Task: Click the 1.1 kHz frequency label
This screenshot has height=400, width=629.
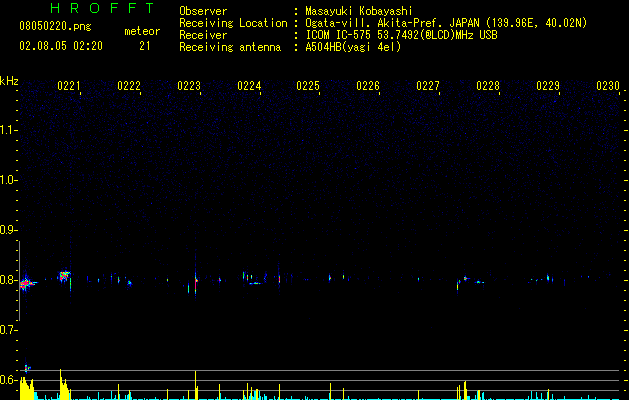Action: point(8,130)
